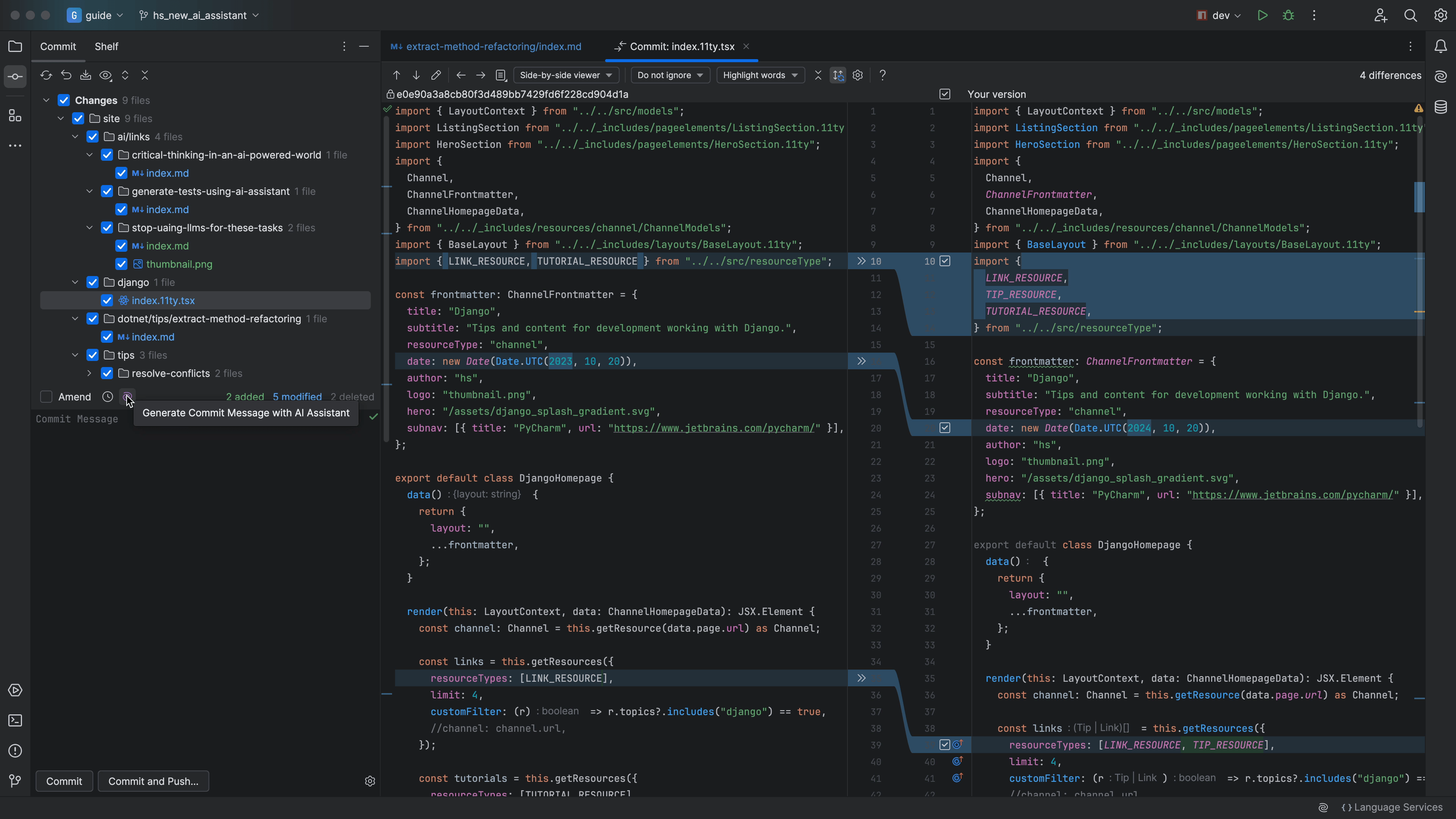Switch to the Shelf tab
Viewport: 1456px width, 819px height.
(106, 46)
